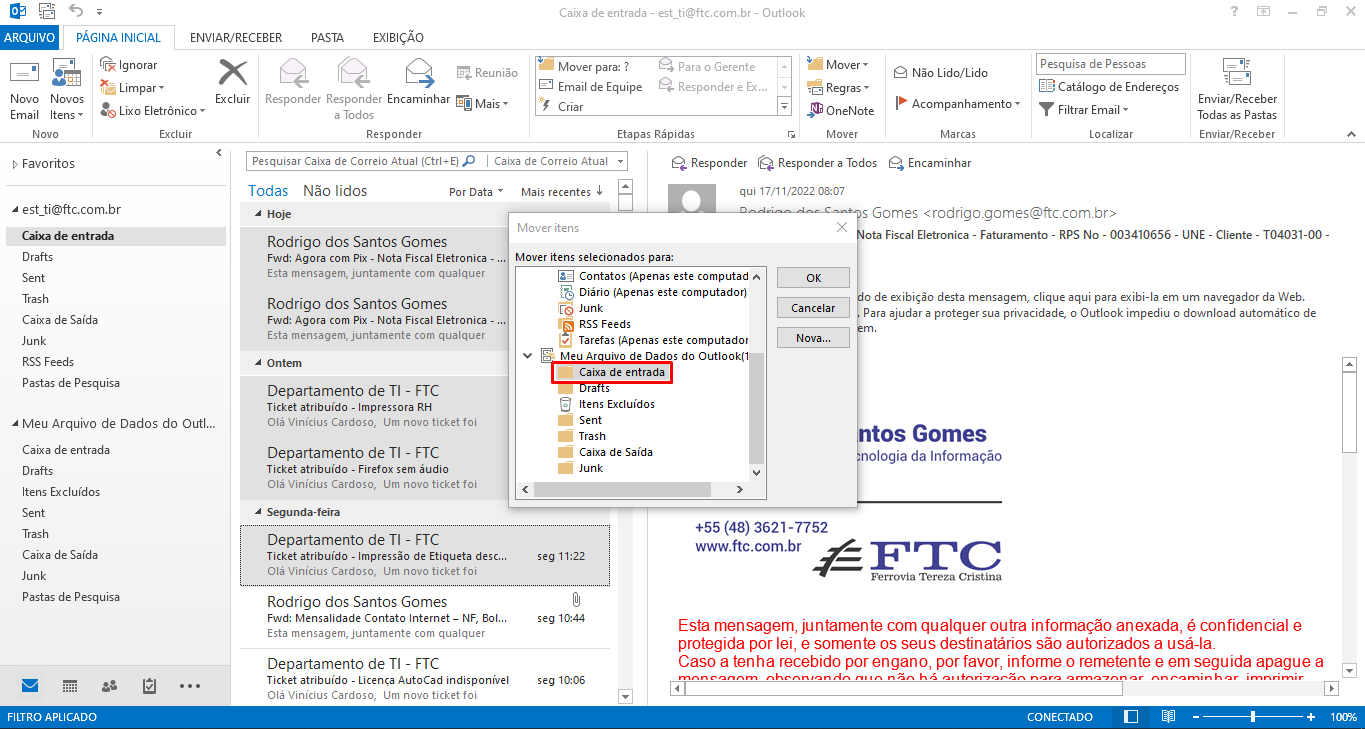This screenshot has width=1365, height=729.
Task: Open Lixo Eletrônico junk options
Action: [152, 111]
